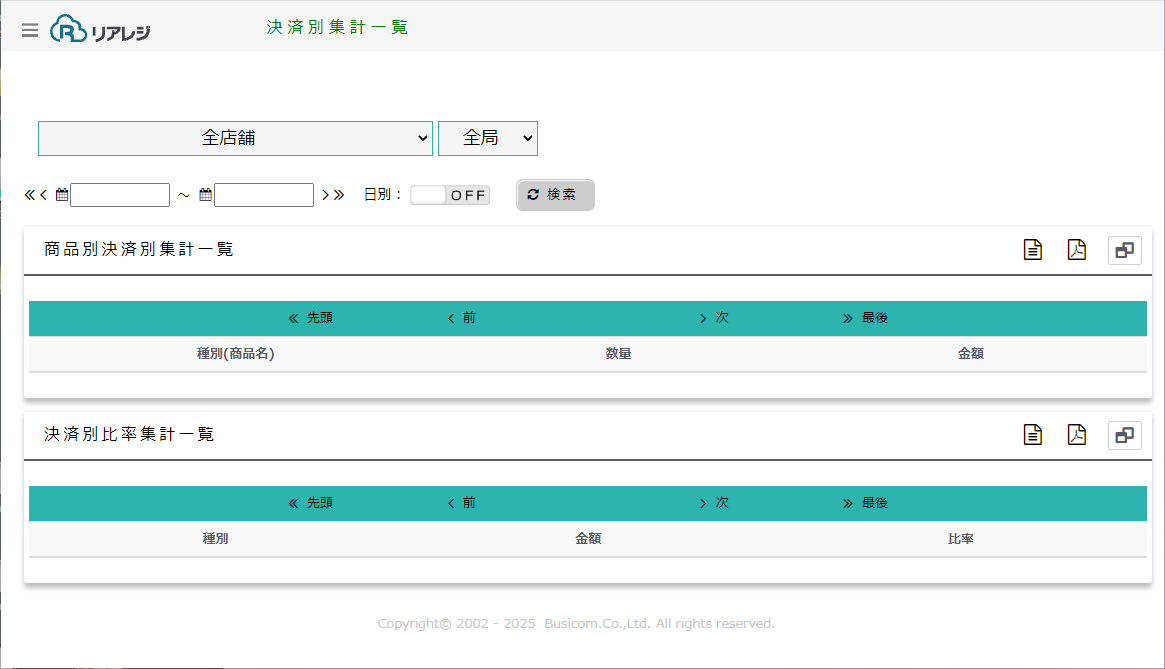Go to 前 page in 決済別比率集計一覧
The height and width of the screenshot is (669, 1165).
tap(462, 503)
